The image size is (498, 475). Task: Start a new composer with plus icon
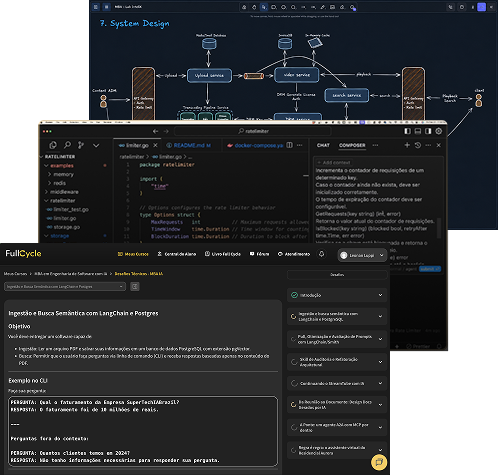pyautogui.click(x=407, y=145)
